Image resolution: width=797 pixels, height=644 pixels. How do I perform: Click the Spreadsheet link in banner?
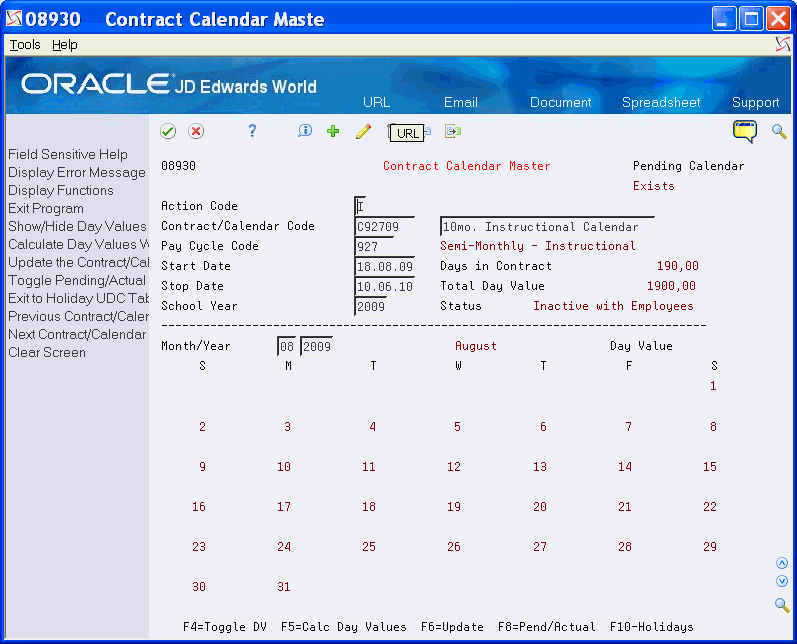coord(661,102)
